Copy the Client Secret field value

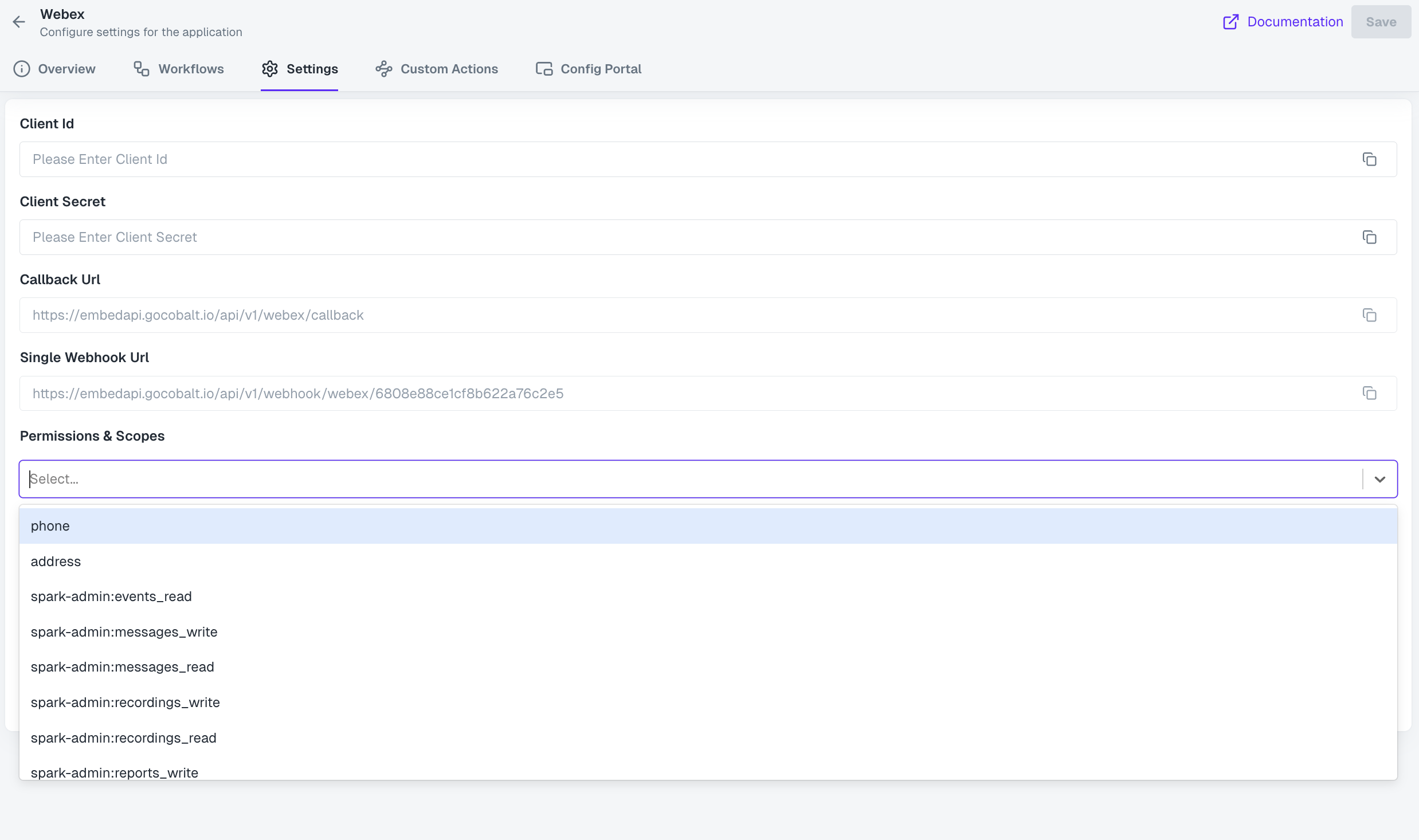click(1370, 237)
